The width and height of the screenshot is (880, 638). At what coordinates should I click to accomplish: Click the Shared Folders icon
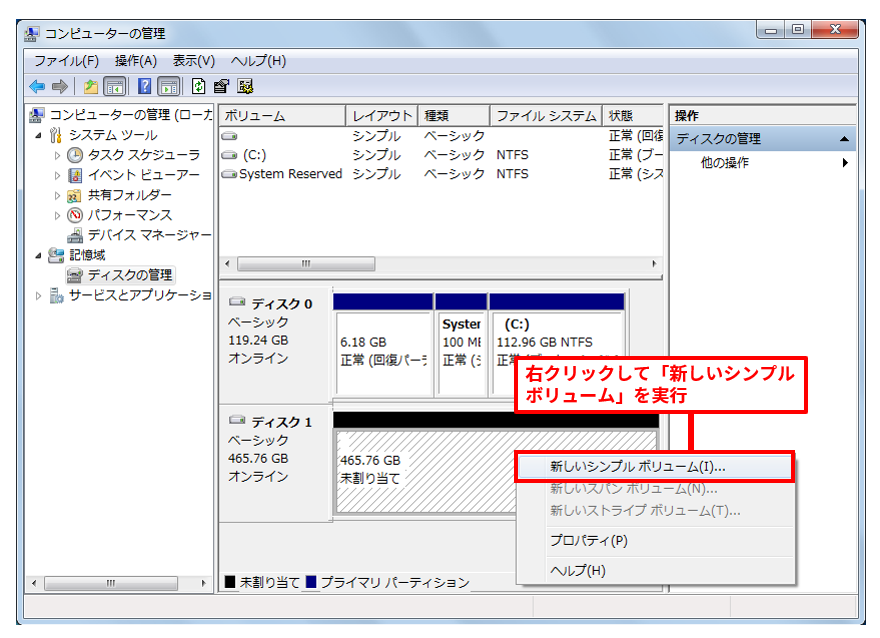coord(75,195)
